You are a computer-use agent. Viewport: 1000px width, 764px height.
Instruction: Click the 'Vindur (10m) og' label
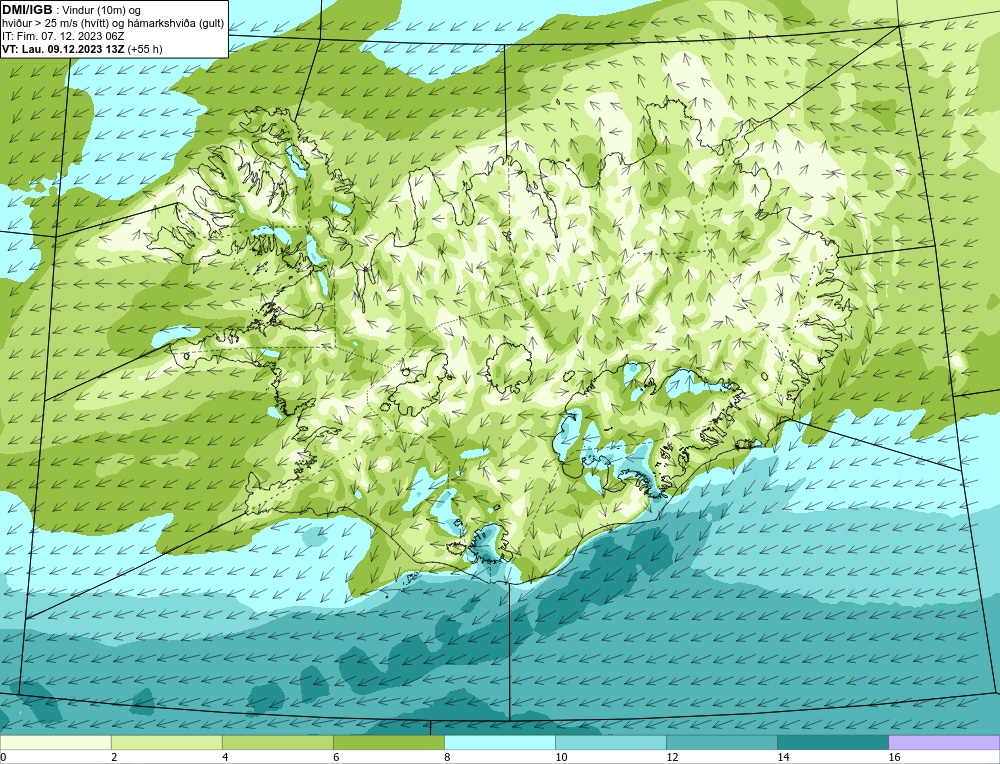101,10
